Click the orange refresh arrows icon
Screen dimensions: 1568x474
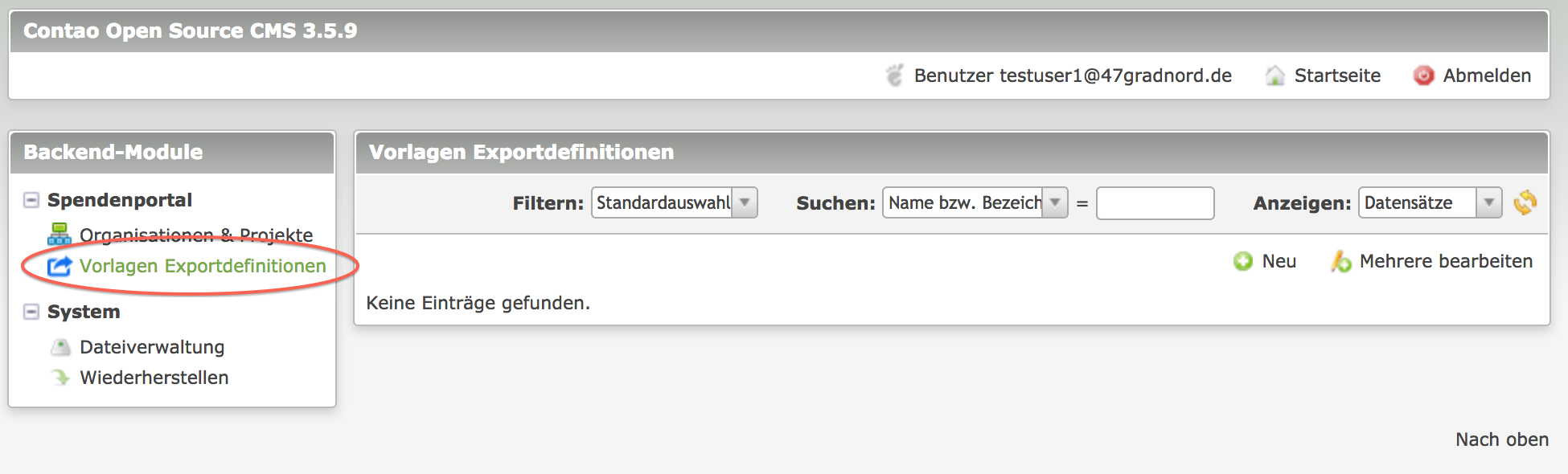(x=1525, y=202)
